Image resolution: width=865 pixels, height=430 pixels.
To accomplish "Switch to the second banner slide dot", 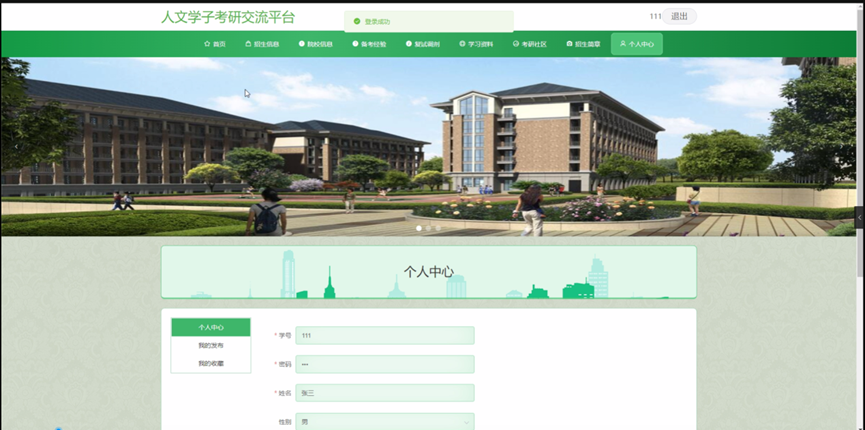I will (x=428, y=228).
